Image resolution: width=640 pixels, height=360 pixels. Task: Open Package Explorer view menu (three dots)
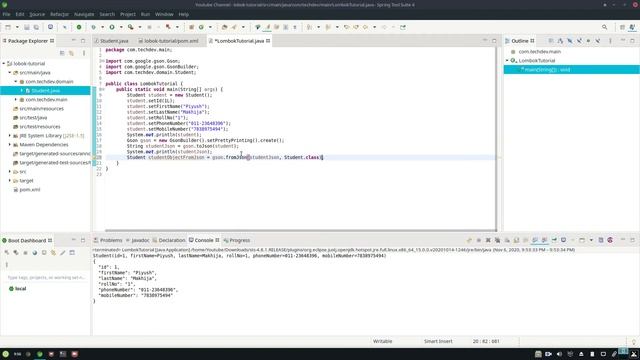tap(84, 53)
